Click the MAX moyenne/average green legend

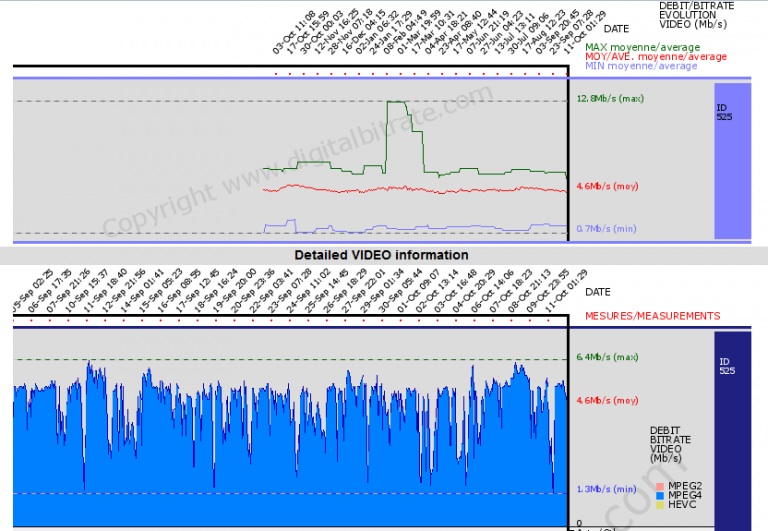click(655, 47)
